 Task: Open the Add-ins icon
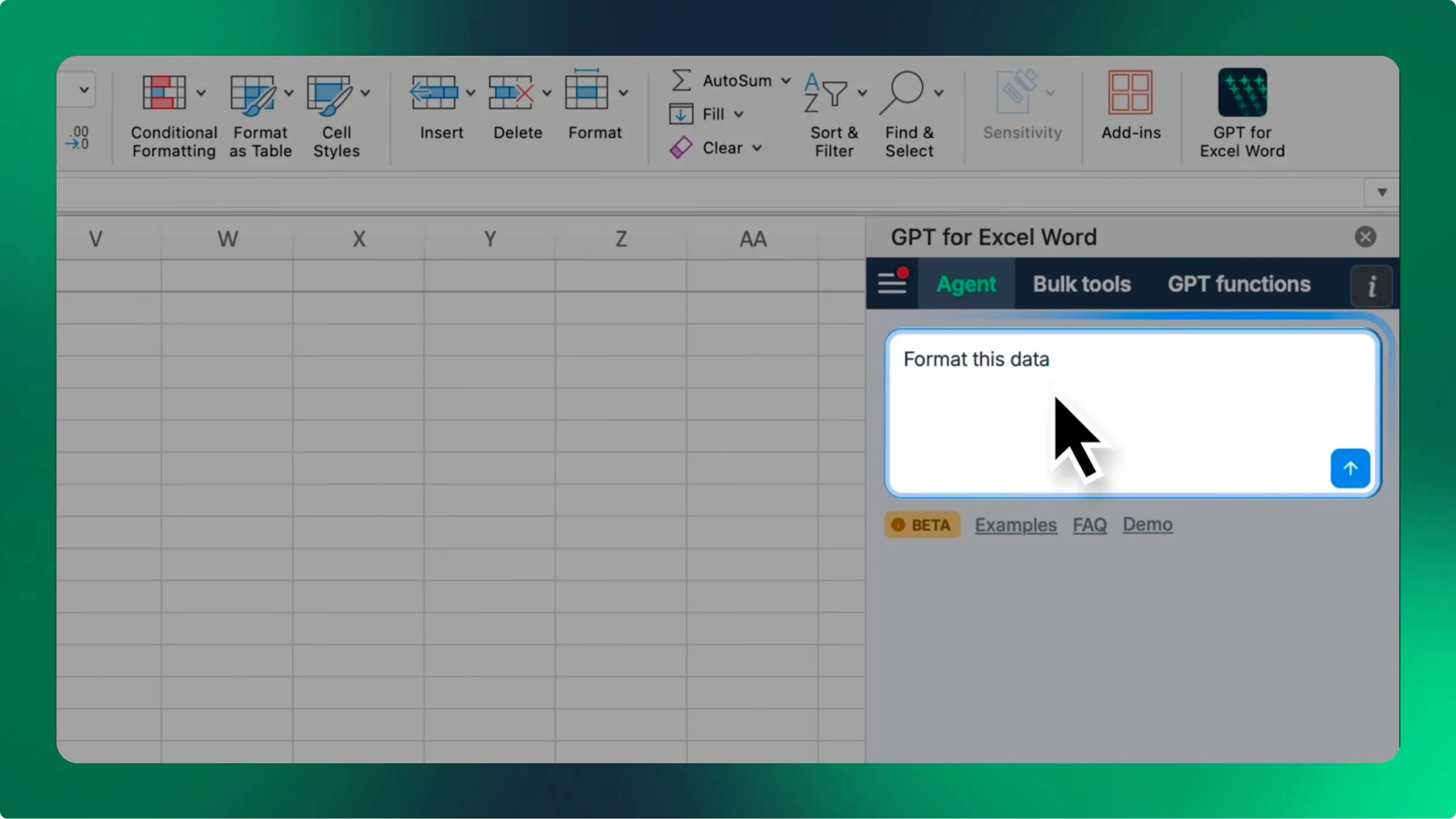(1130, 92)
